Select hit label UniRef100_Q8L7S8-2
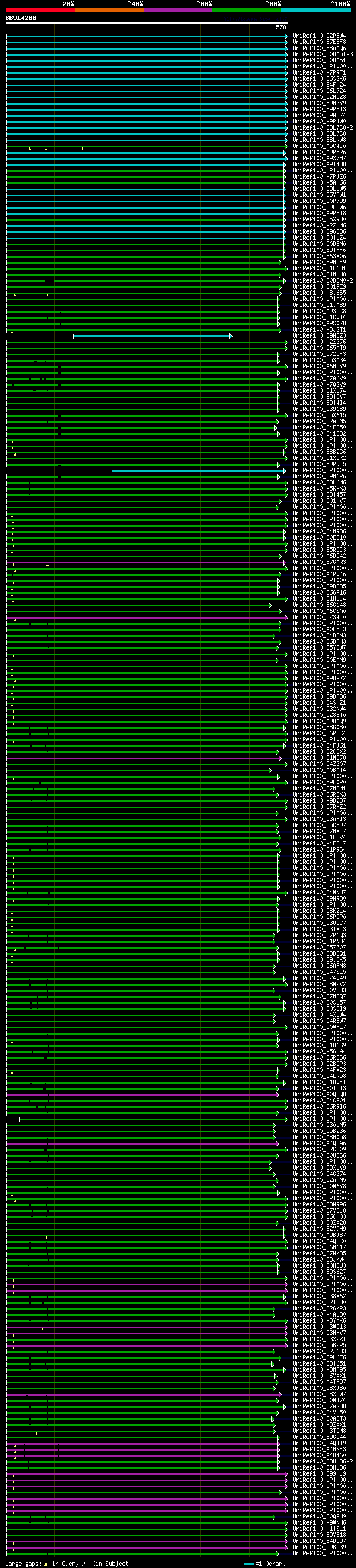 click(x=323, y=127)
